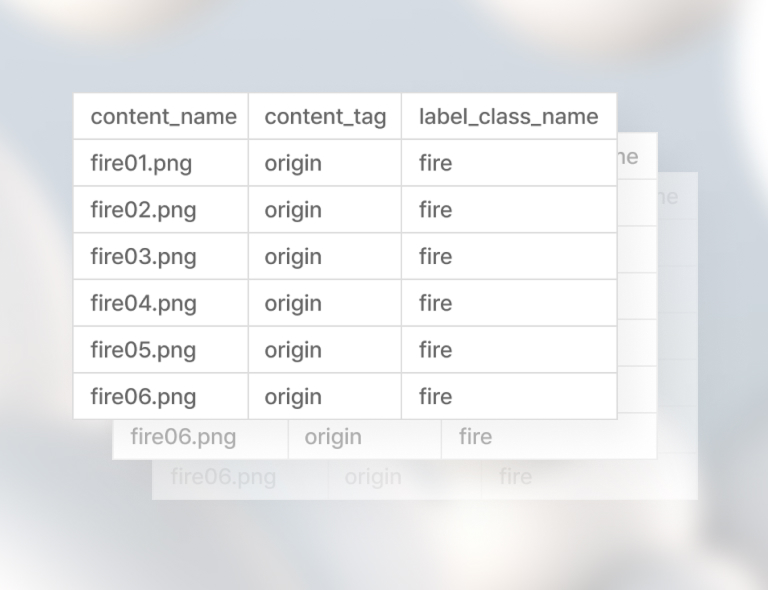The width and height of the screenshot is (768, 590).
Task: Click the label_class_name column header
Action: click(508, 117)
